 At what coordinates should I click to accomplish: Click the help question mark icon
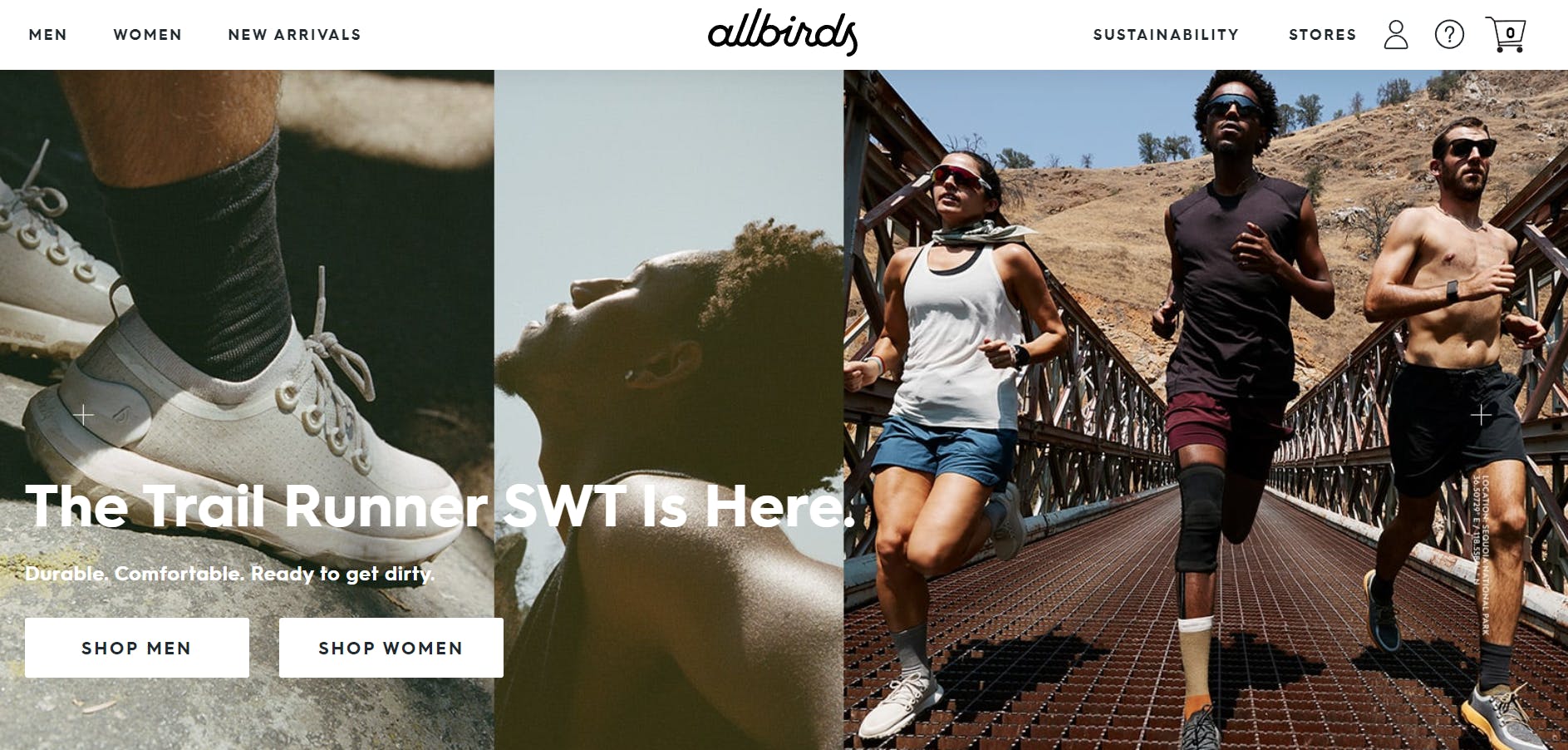click(x=1449, y=35)
